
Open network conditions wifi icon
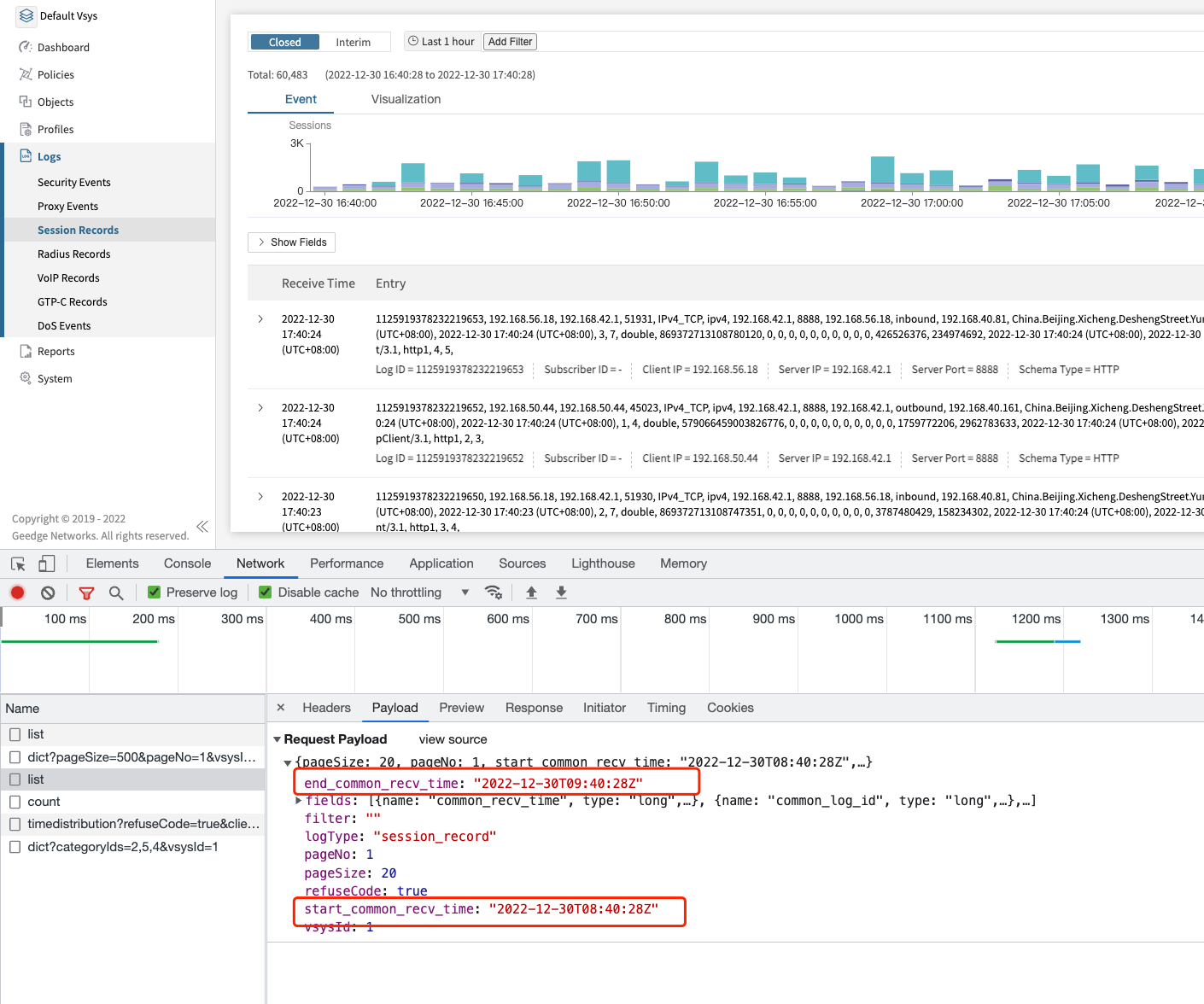coord(493,592)
